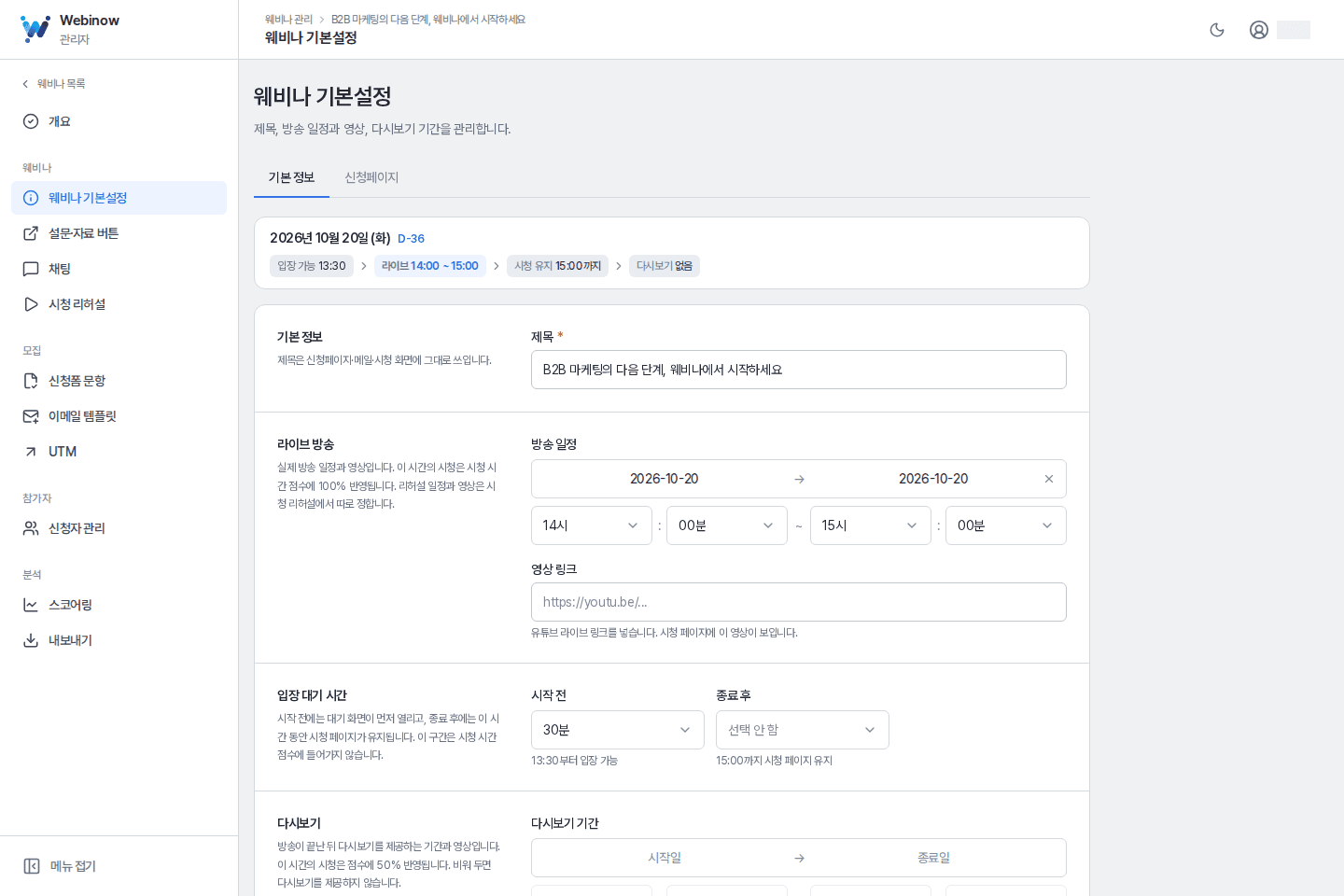Click the 이메일 템플릿 envelope icon
The height and width of the screenshot is (896, 1344).
[31, 416]
